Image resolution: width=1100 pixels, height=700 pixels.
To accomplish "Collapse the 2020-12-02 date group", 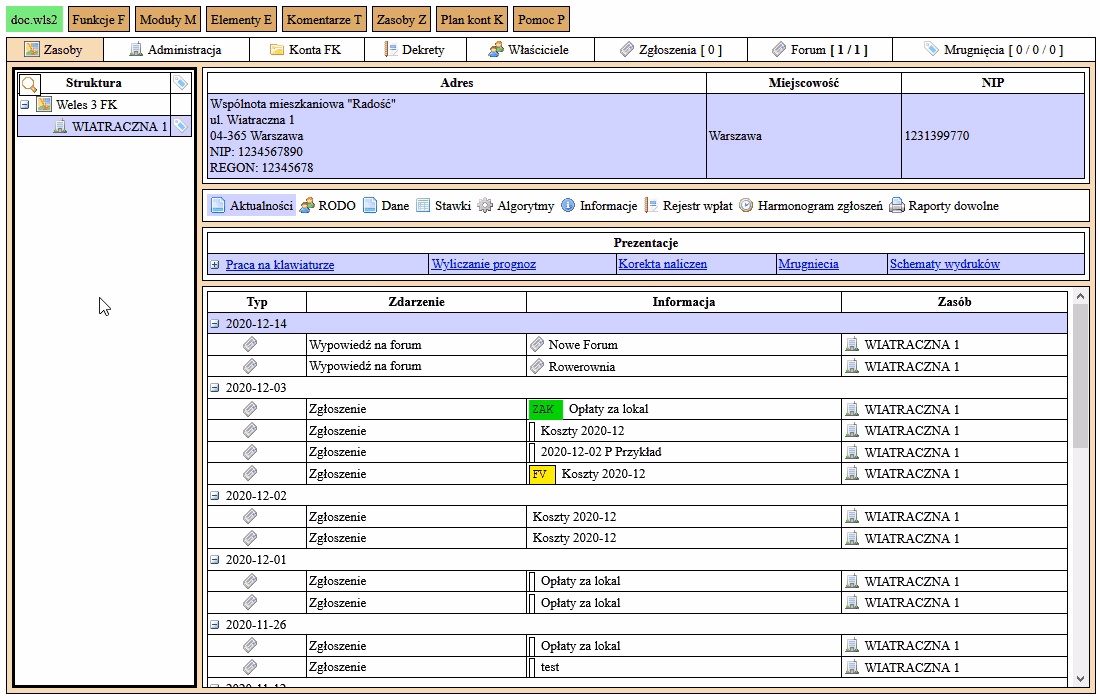I will (214, 496).
